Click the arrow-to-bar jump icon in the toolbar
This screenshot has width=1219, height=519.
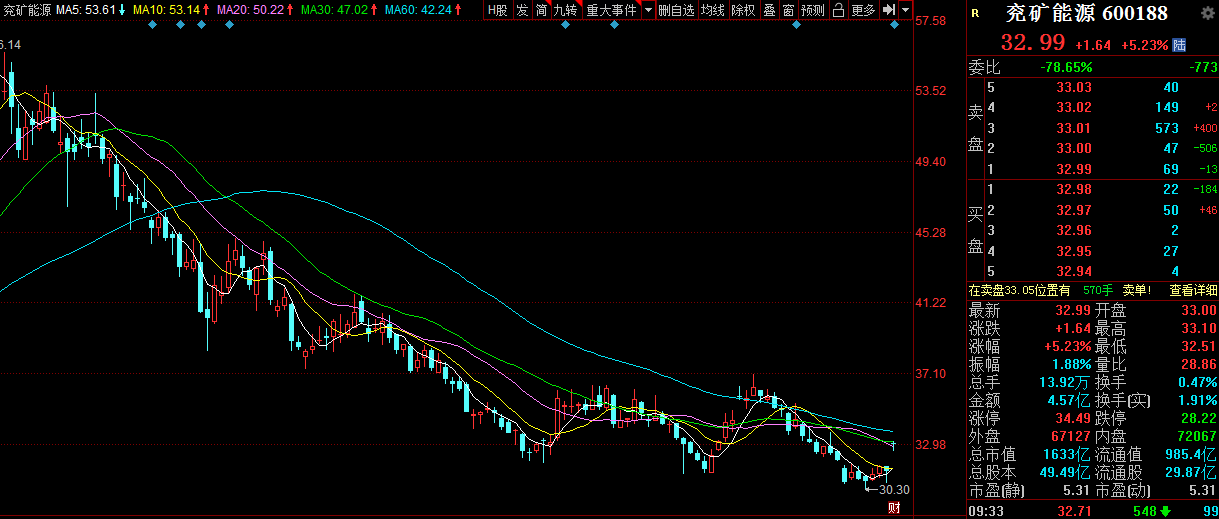888,10
